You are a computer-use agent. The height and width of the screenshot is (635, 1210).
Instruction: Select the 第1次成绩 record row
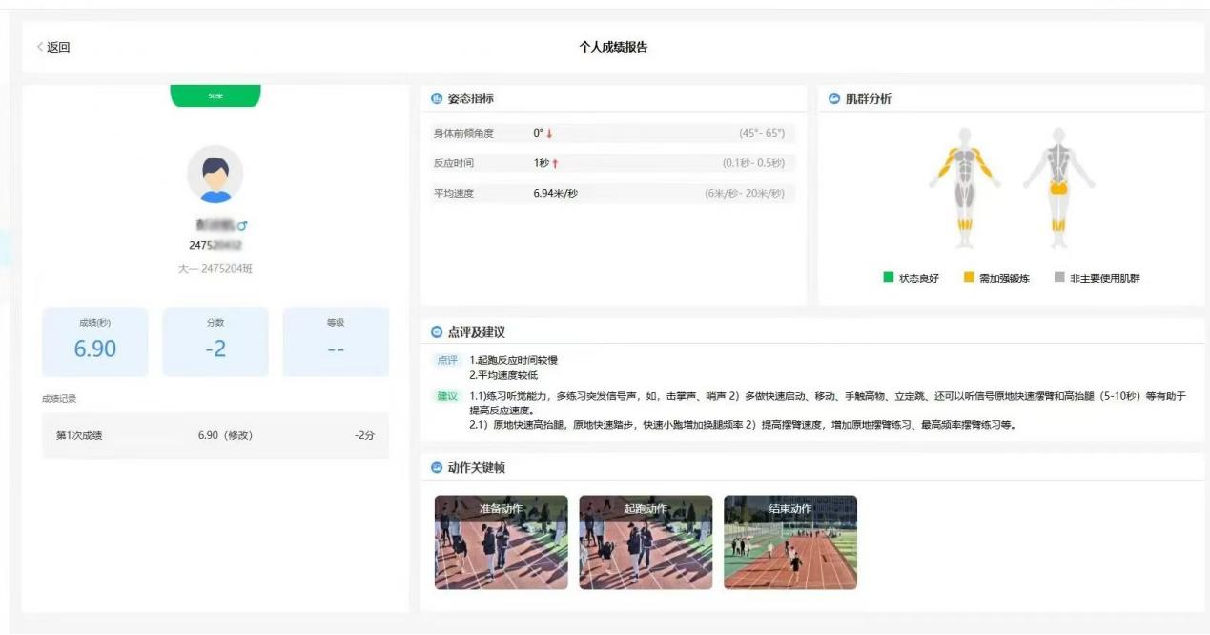215,436
